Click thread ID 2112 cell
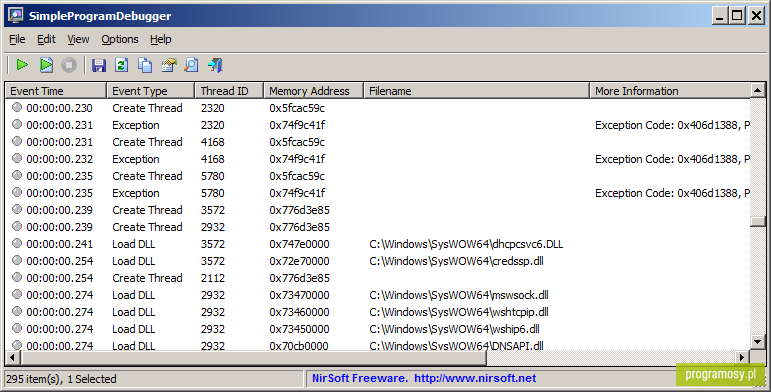 212,278
